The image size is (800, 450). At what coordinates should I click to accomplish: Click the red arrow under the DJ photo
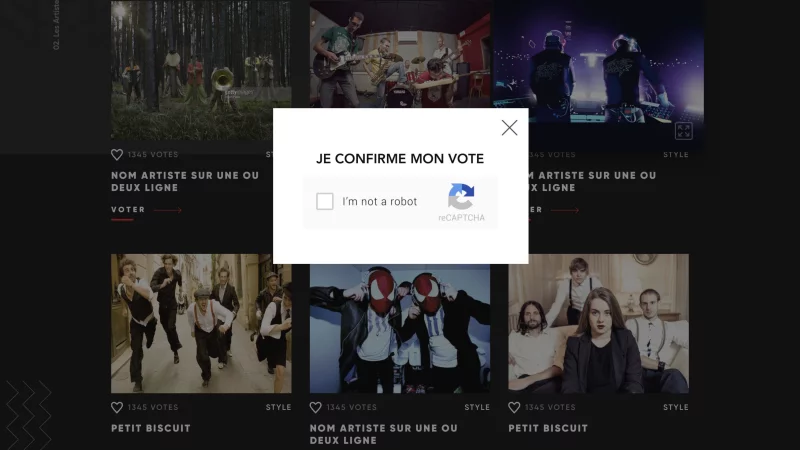pyautogui.click(x=565, y=210)
